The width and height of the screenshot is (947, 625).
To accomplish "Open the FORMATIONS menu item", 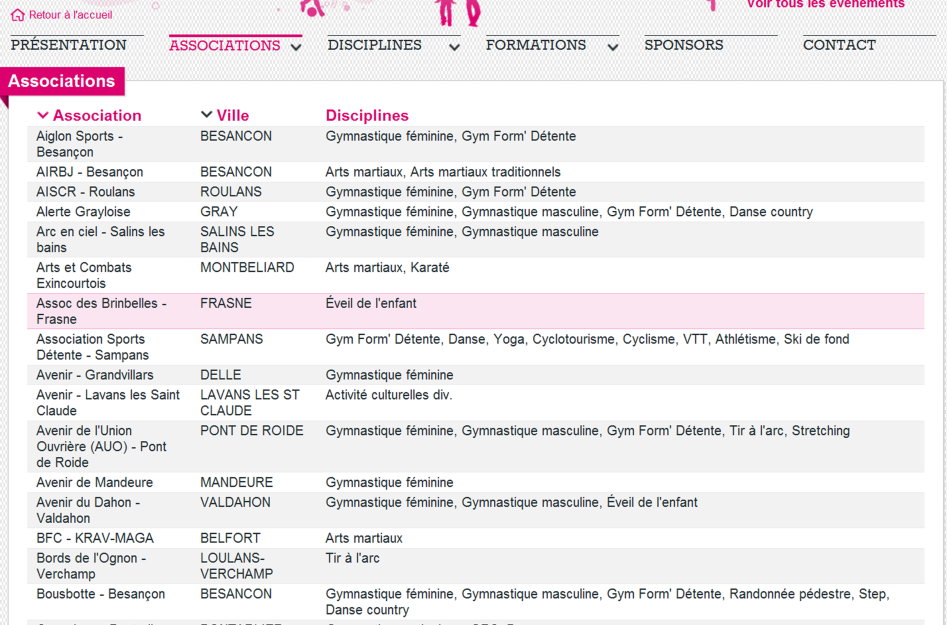I will (x=536, y=45).
